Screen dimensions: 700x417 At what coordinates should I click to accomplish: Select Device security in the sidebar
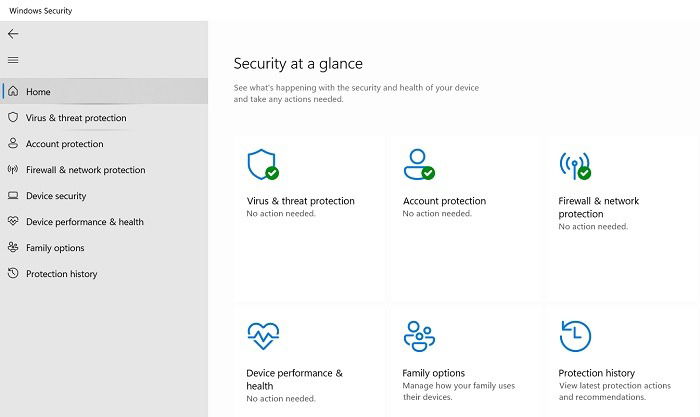(x=104, y=196)
